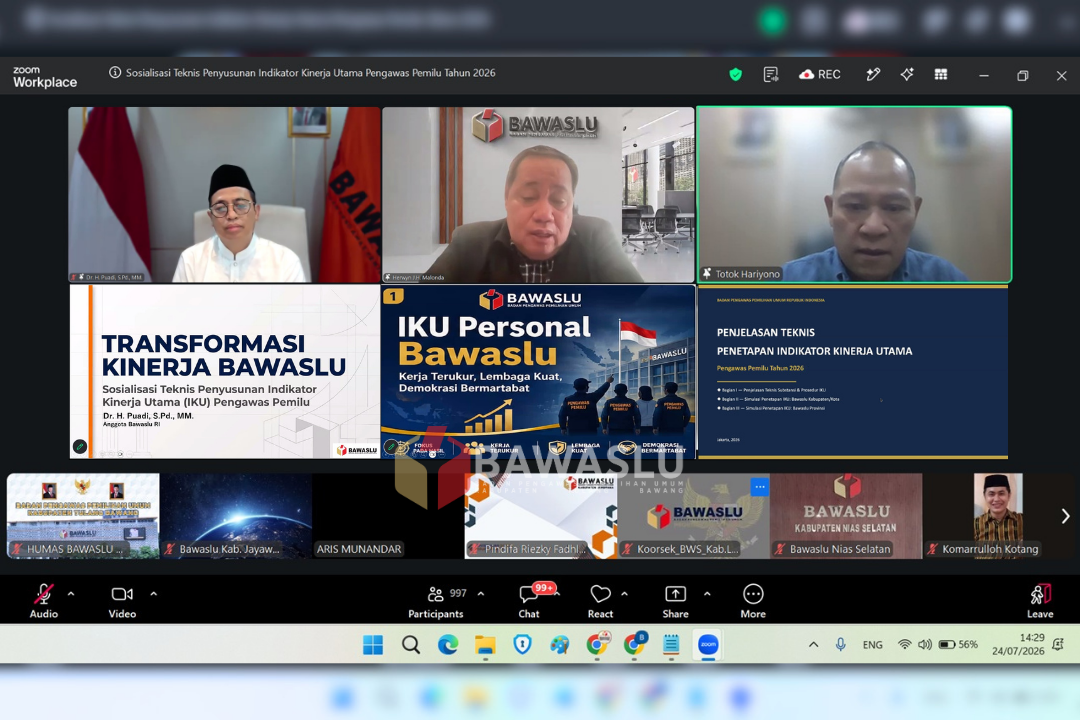Image resolution: width=1080 pixels, height=720 pixels.
Task: Open the AI Companion sparkle icon
Action: point(906,74)
